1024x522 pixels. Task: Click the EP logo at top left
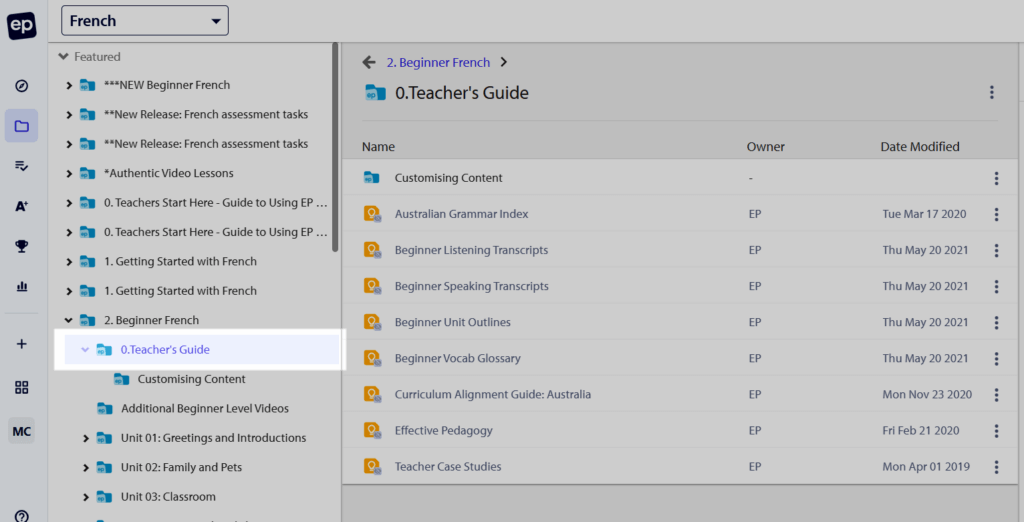[22, 25]
